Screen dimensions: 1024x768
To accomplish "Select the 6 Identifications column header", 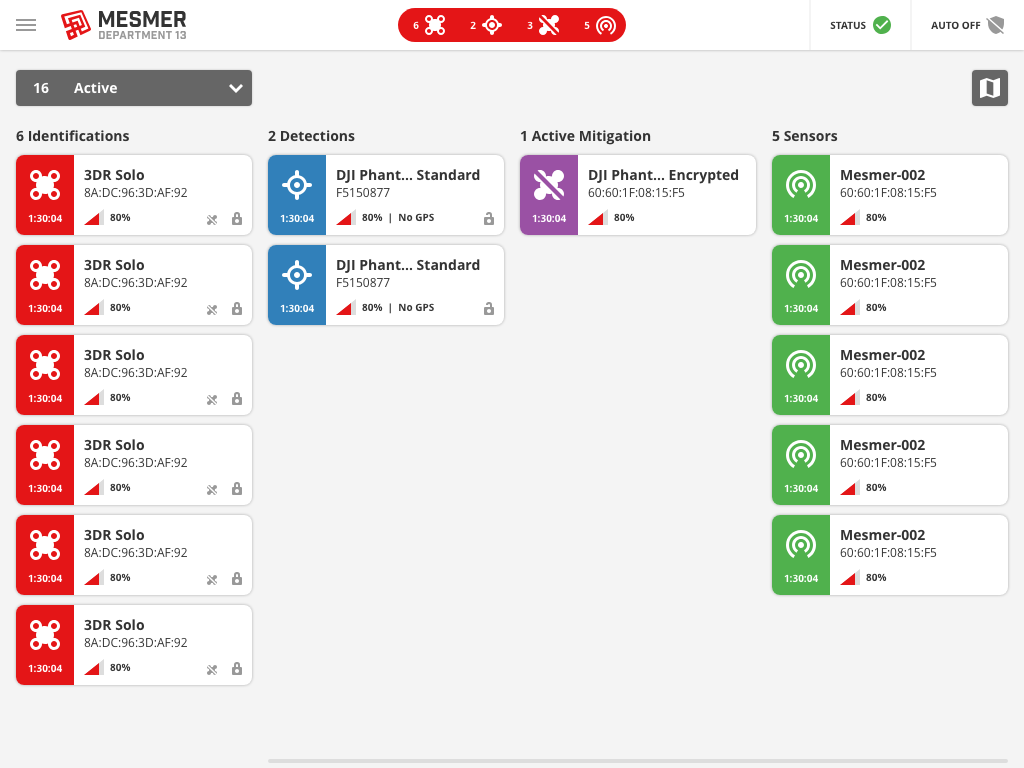I will pos(73,136).
